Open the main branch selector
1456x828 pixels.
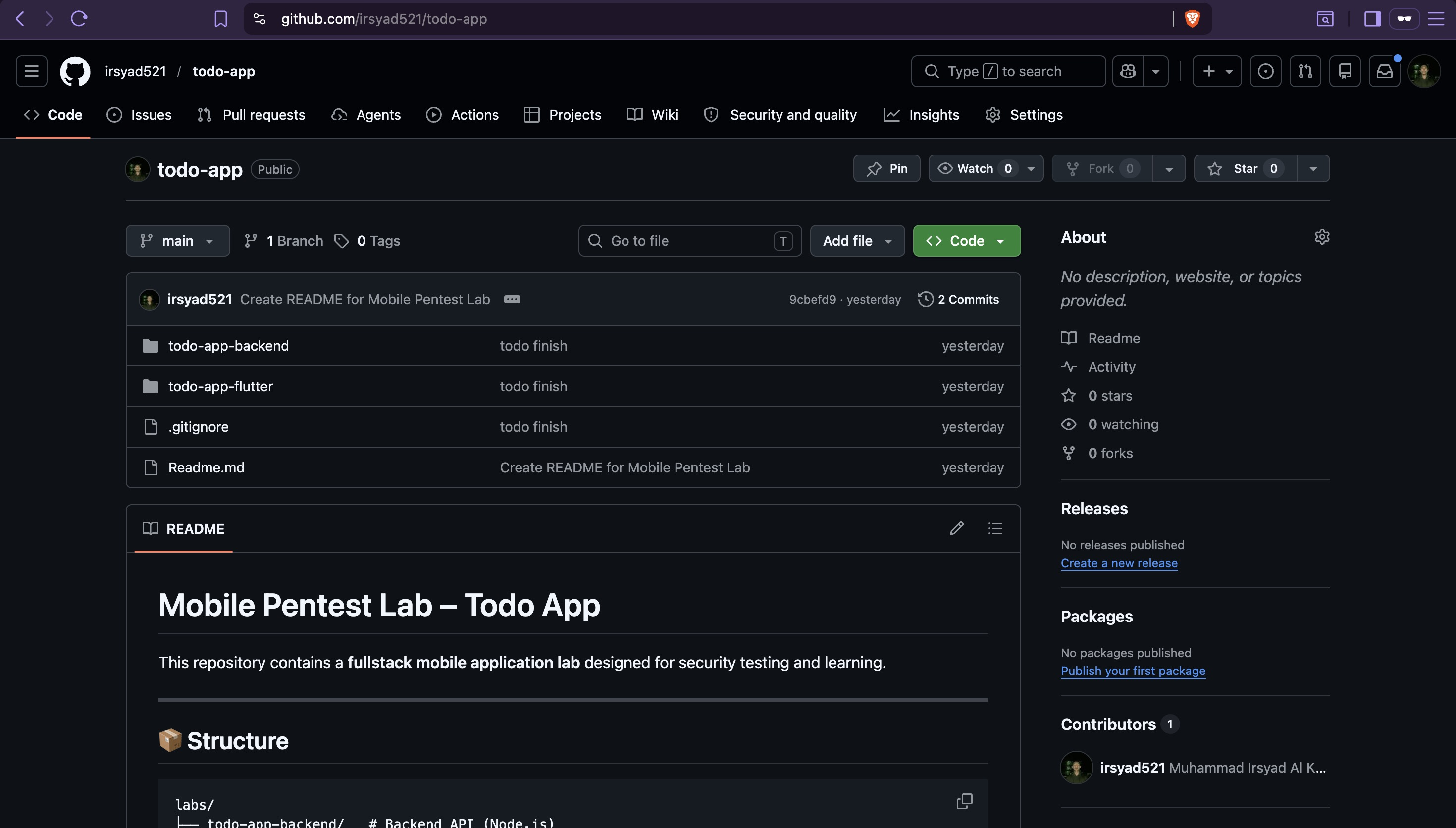click(177, 241)
